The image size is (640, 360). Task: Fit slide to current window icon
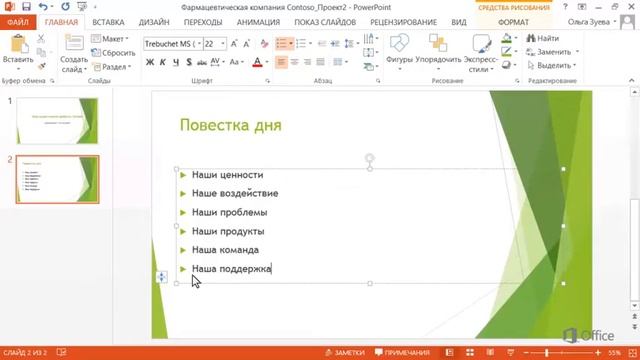tap(633, 352)
